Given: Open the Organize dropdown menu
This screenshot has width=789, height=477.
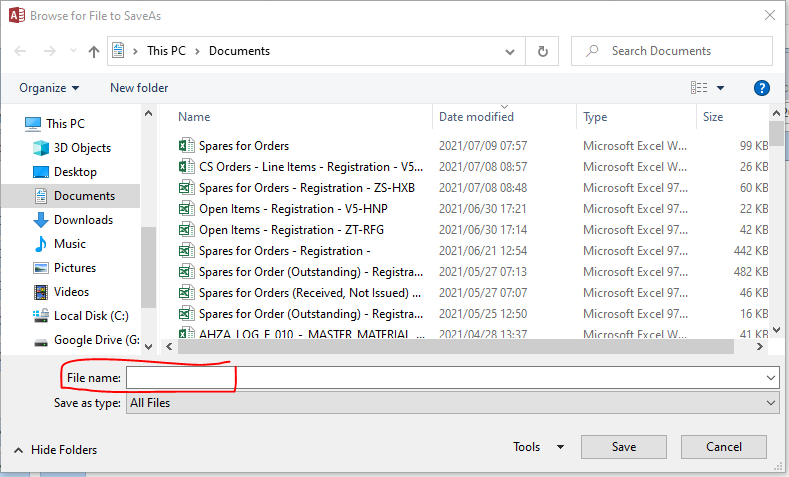Looking at the screenshot, I should click(49, 88).
